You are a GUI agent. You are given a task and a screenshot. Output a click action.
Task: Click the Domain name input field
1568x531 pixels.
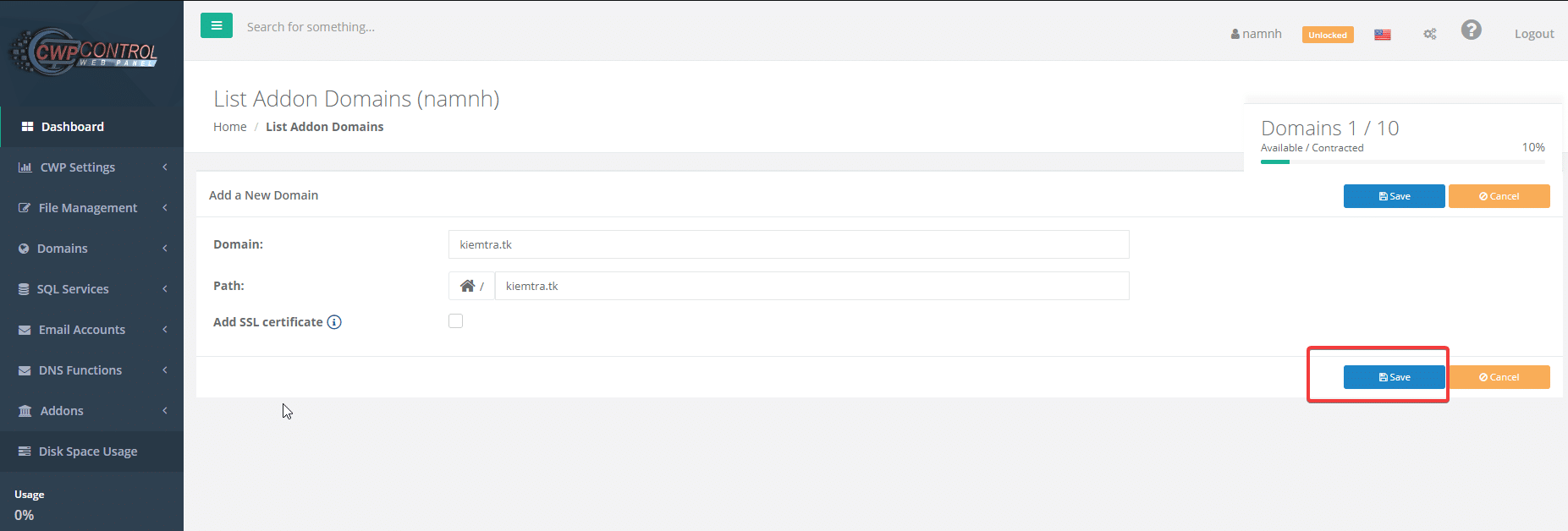click(x=788, y=244)
